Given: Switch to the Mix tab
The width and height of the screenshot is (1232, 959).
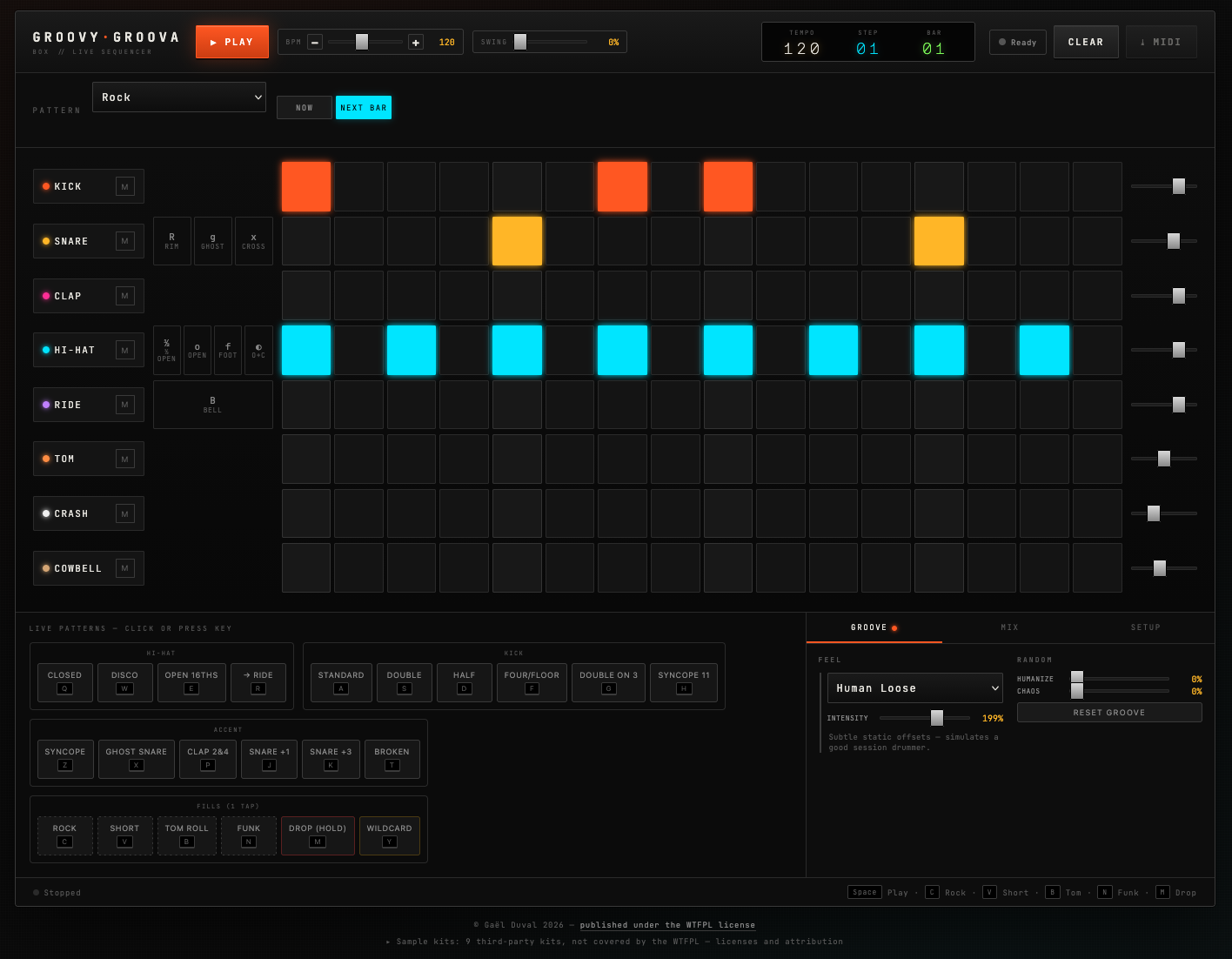Looking at the screenshot, I should click(1009, 627).
